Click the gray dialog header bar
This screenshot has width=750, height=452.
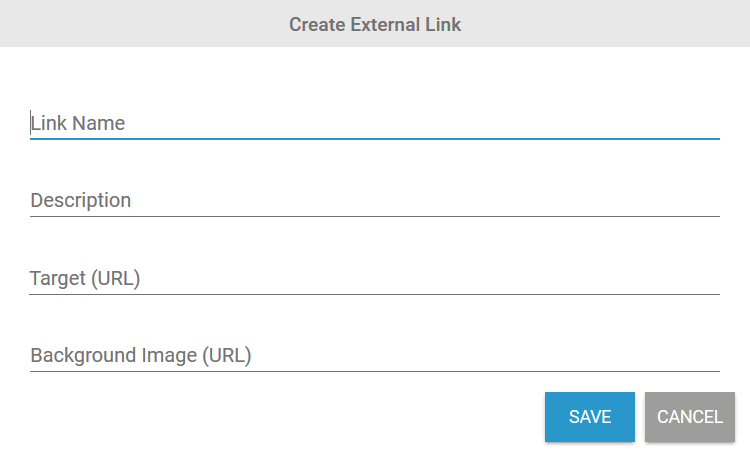coord(150,24)
